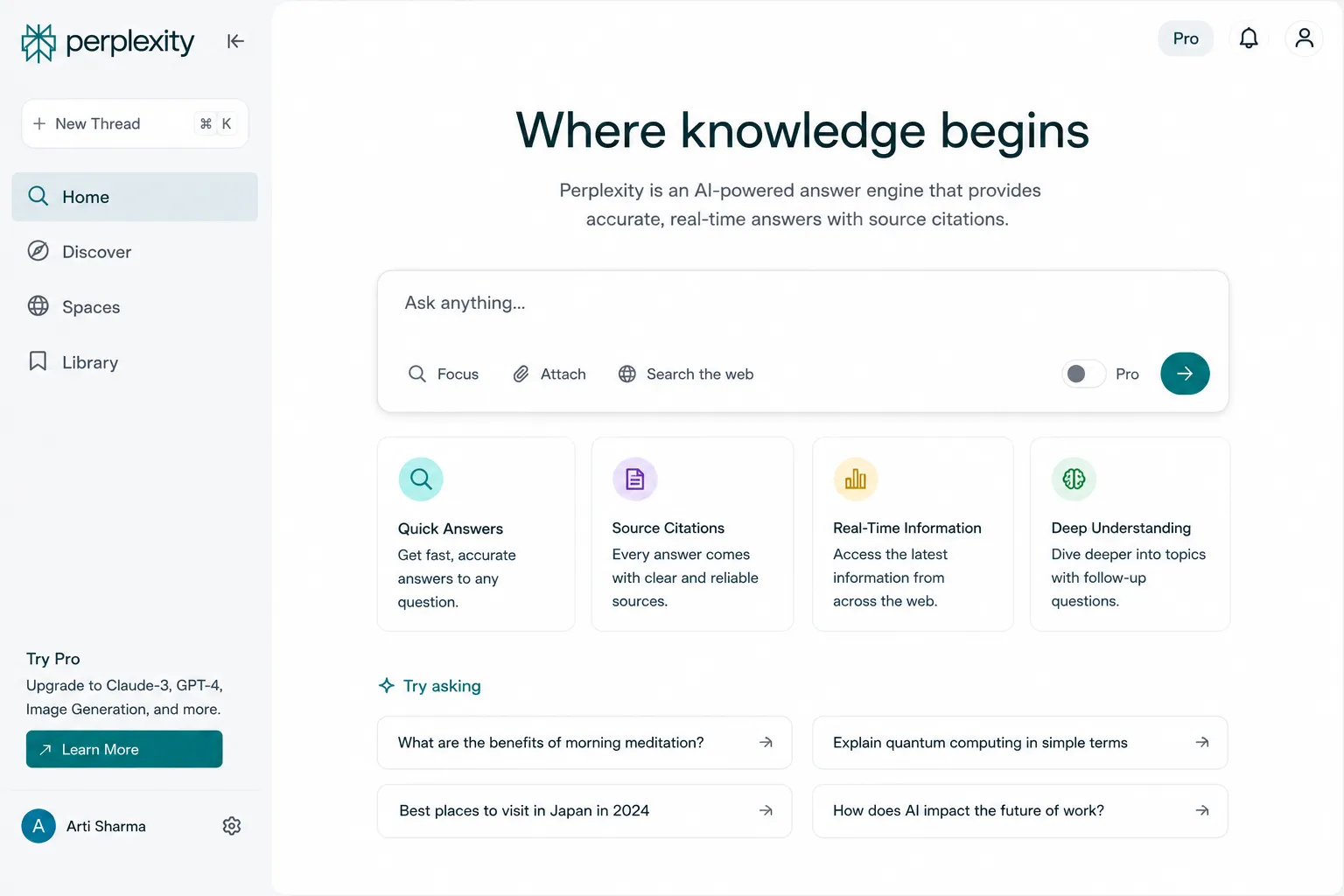Ask about best places in Japan
This screenshot has height=896, width=1344.
pyautogui.click(x=584, y=811)
